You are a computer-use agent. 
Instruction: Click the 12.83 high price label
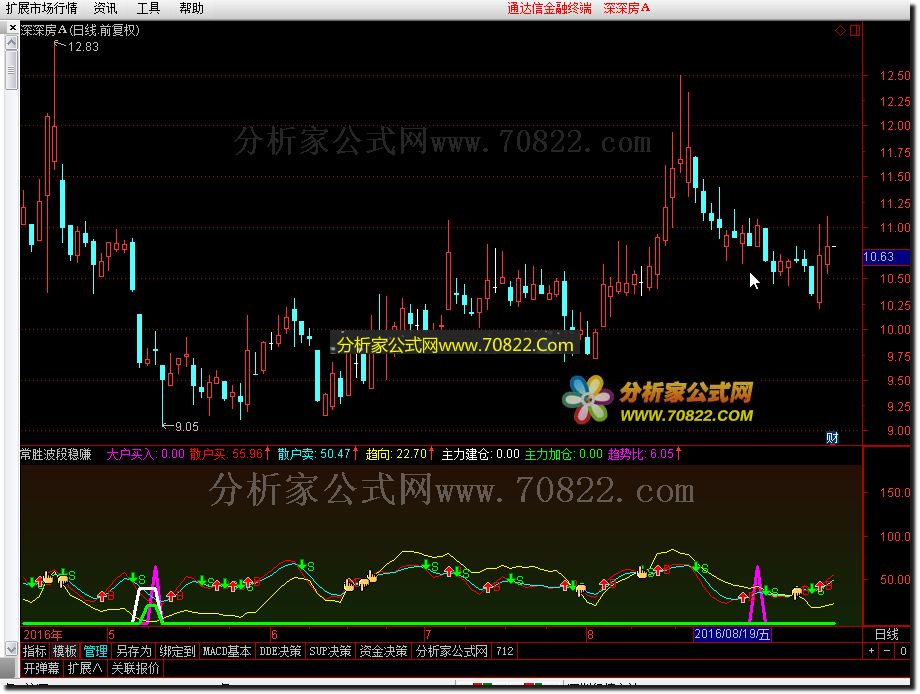click(x=83, y=47)
